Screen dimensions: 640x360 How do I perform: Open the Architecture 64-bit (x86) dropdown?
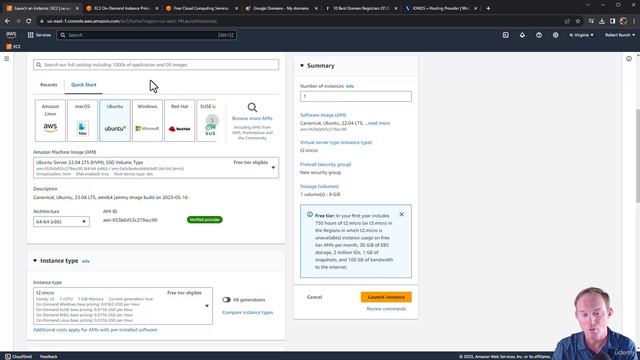(61, 222)
